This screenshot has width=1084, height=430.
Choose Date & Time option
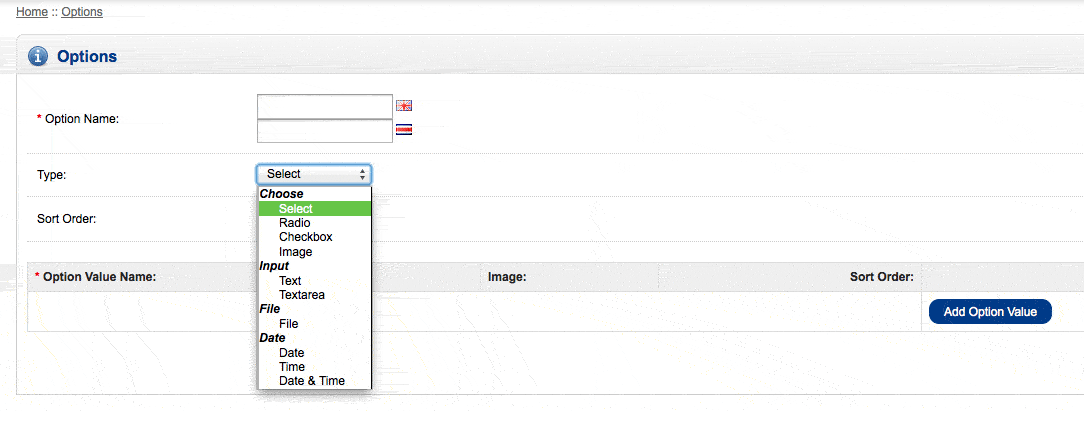coord(311,381)
